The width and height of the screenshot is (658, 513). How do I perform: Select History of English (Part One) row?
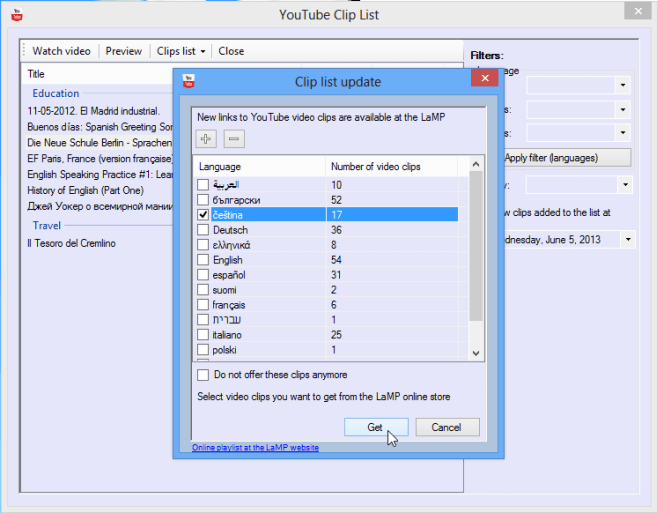coord(97,191)
